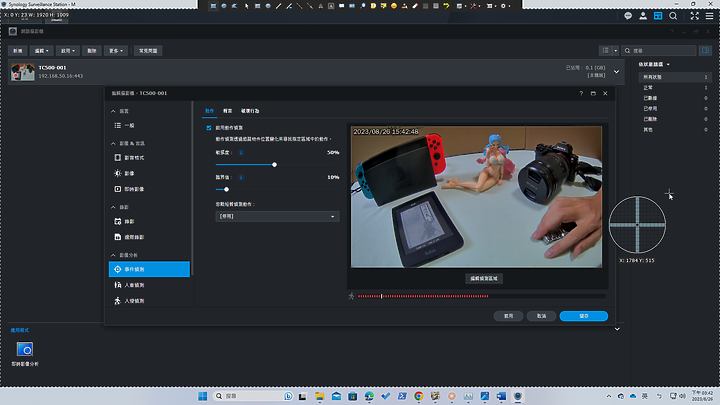Open the image settings item with brightness icon

coord(149,173)
